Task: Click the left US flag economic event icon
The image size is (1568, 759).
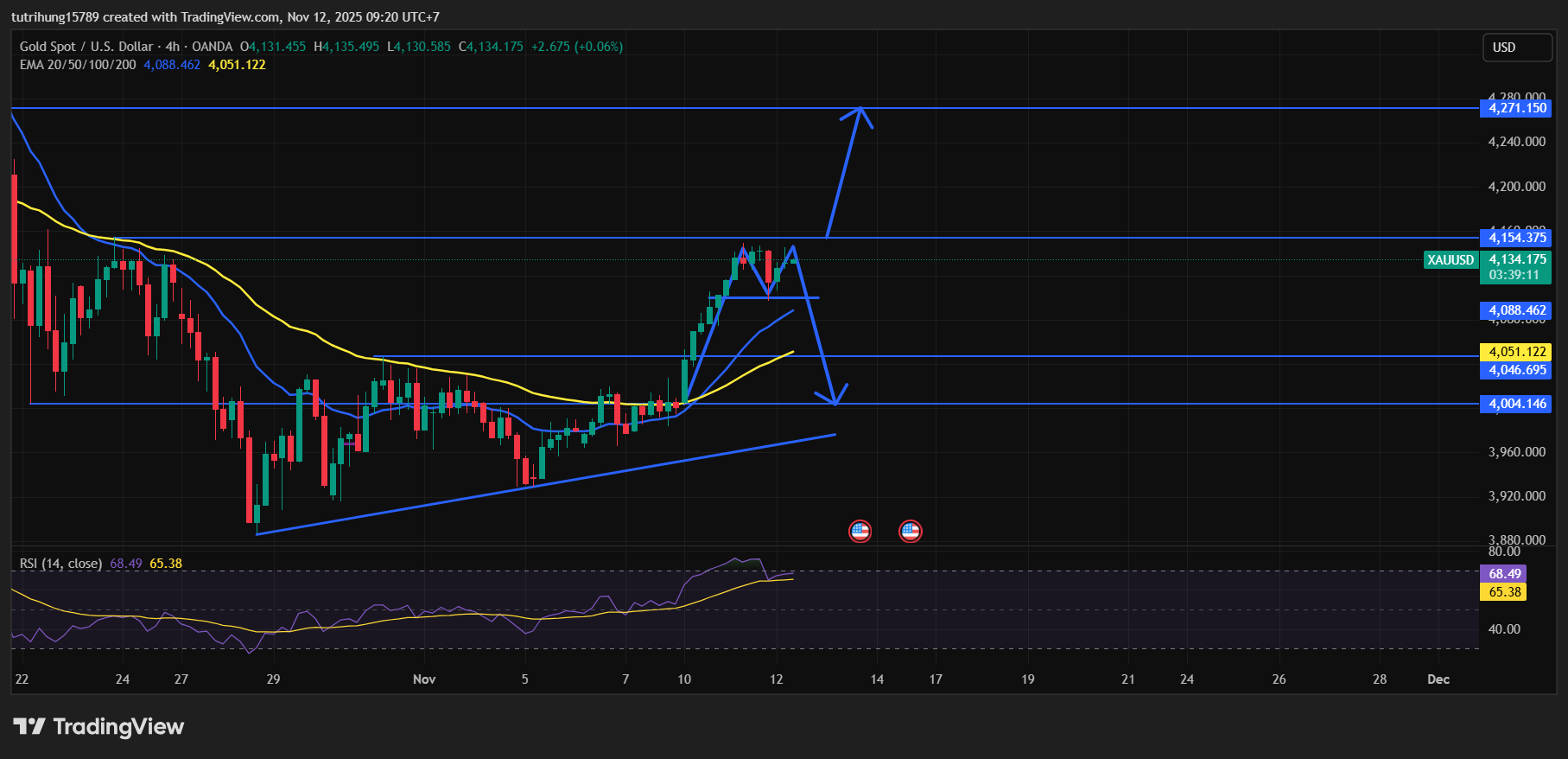Action: pos(860,531)
